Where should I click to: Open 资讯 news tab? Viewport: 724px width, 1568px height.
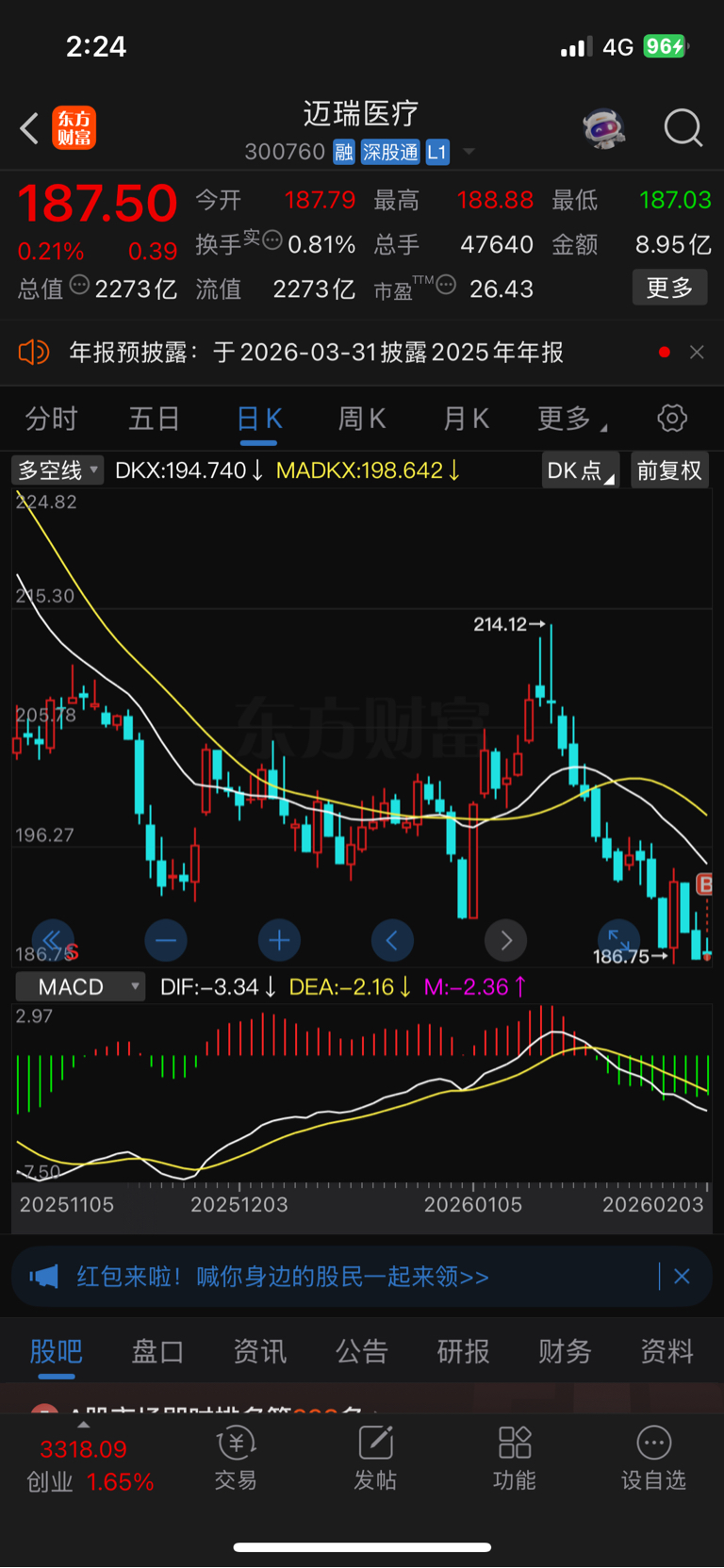259,1352
